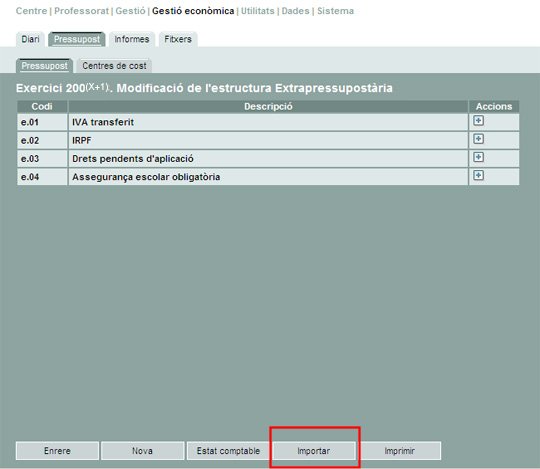Open the Professorat menu

coord(81,11)
